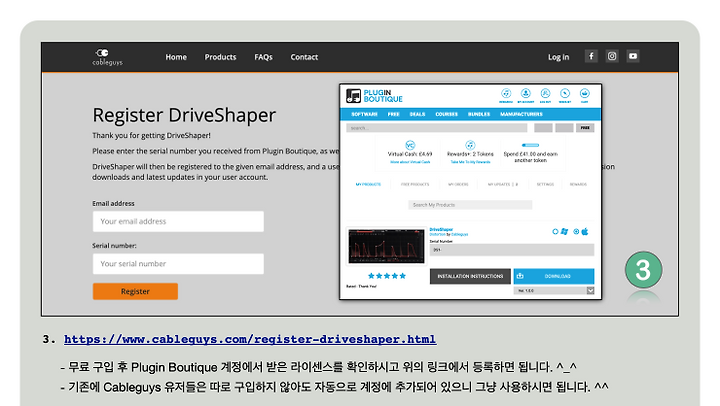
Task: Click the Apple platform icon for DriveShaper
Action: pos(585,231)
